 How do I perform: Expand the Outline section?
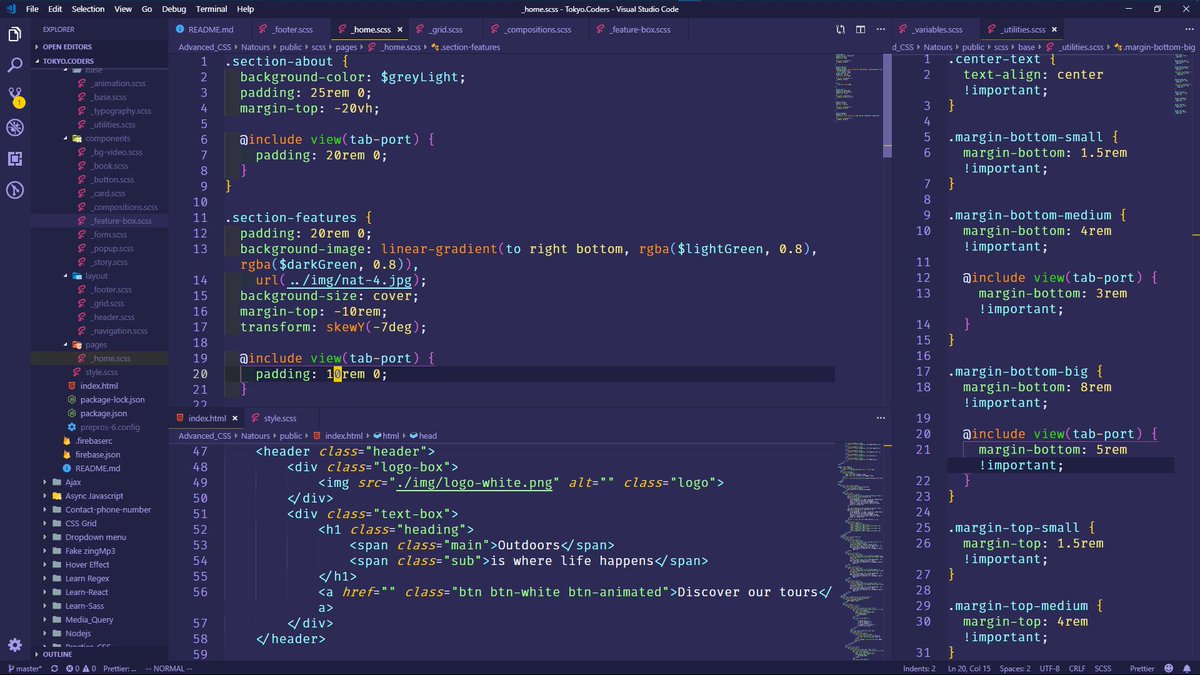tap(100, 654)
